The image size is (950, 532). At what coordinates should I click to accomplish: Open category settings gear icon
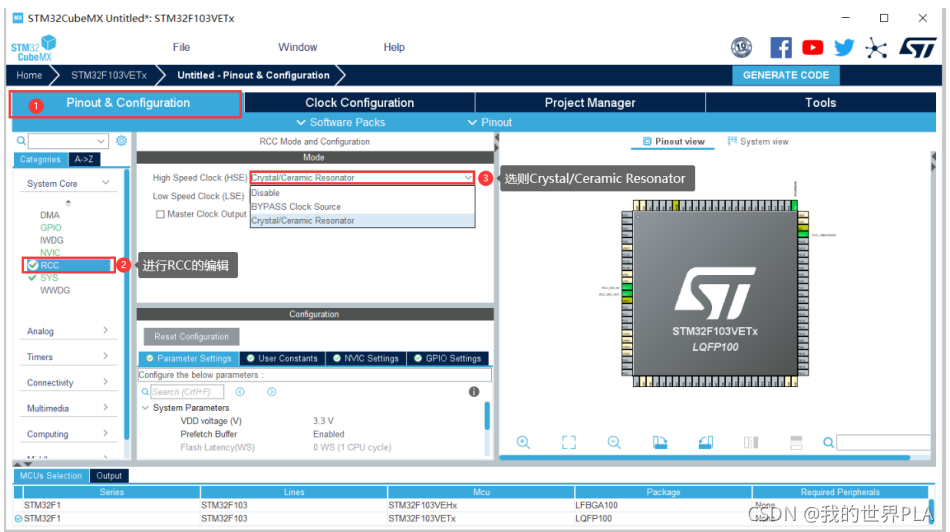[121, 141]
